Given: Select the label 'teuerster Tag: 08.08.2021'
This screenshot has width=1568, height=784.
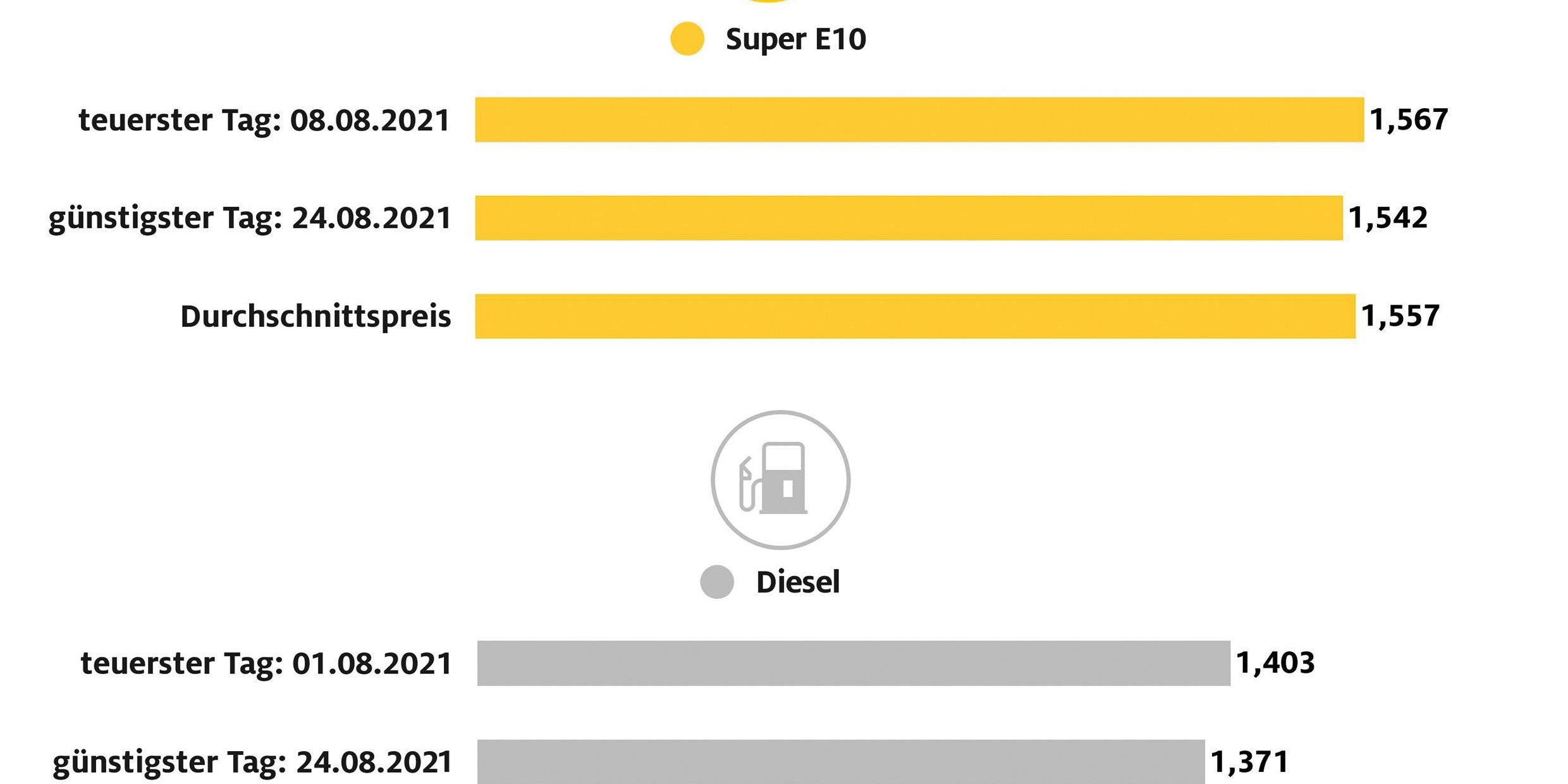Looking at the screenshot, I should click(264, 120).
